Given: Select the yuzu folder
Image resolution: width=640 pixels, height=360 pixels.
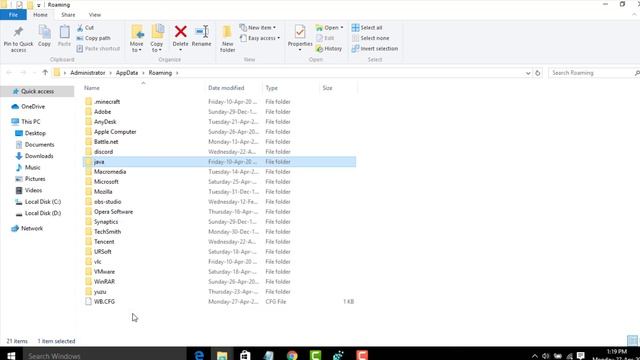Looking at the screenshot, I should tap(220, 292).
